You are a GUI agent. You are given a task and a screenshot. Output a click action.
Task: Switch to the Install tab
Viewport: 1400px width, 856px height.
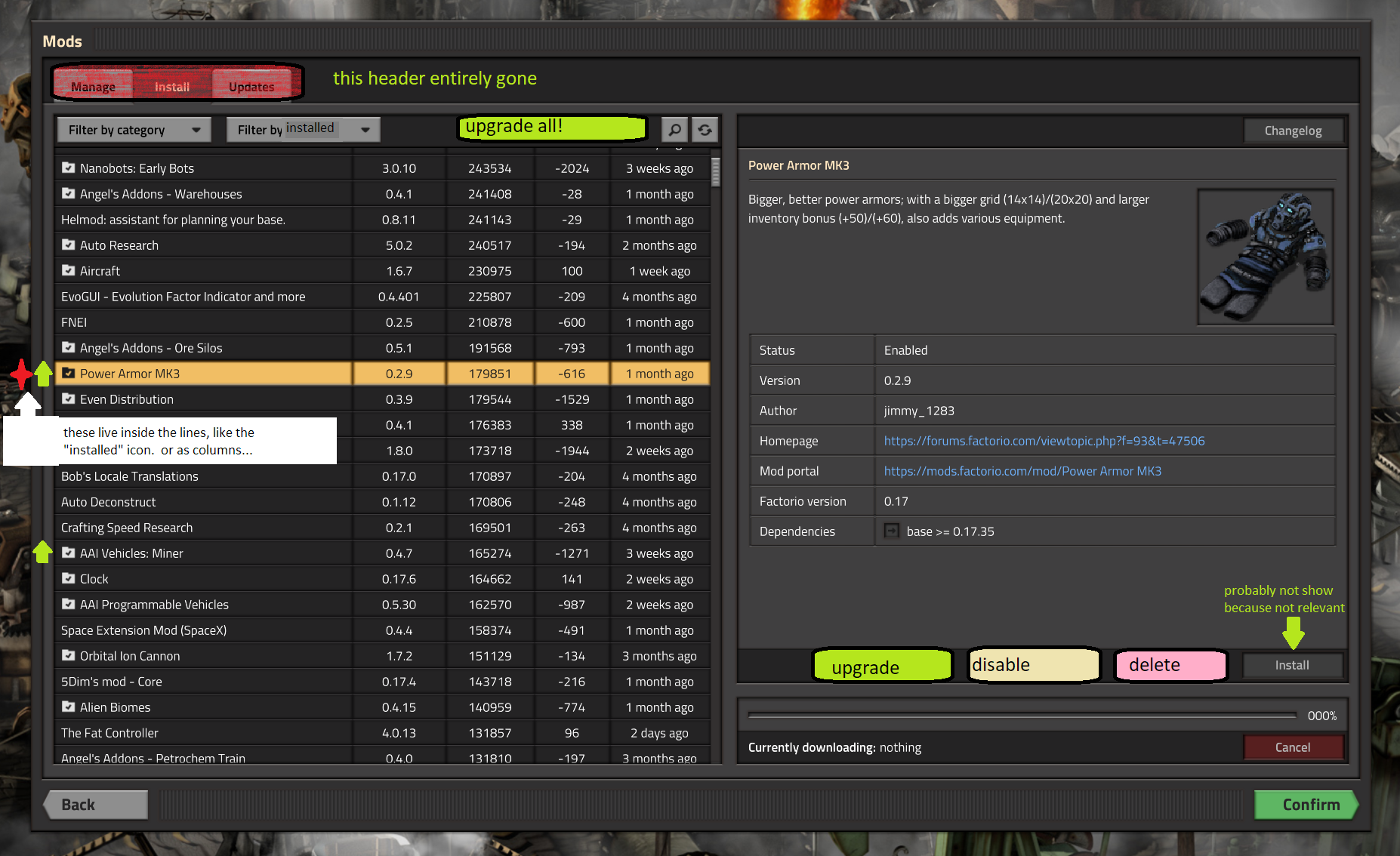[172, 87]
